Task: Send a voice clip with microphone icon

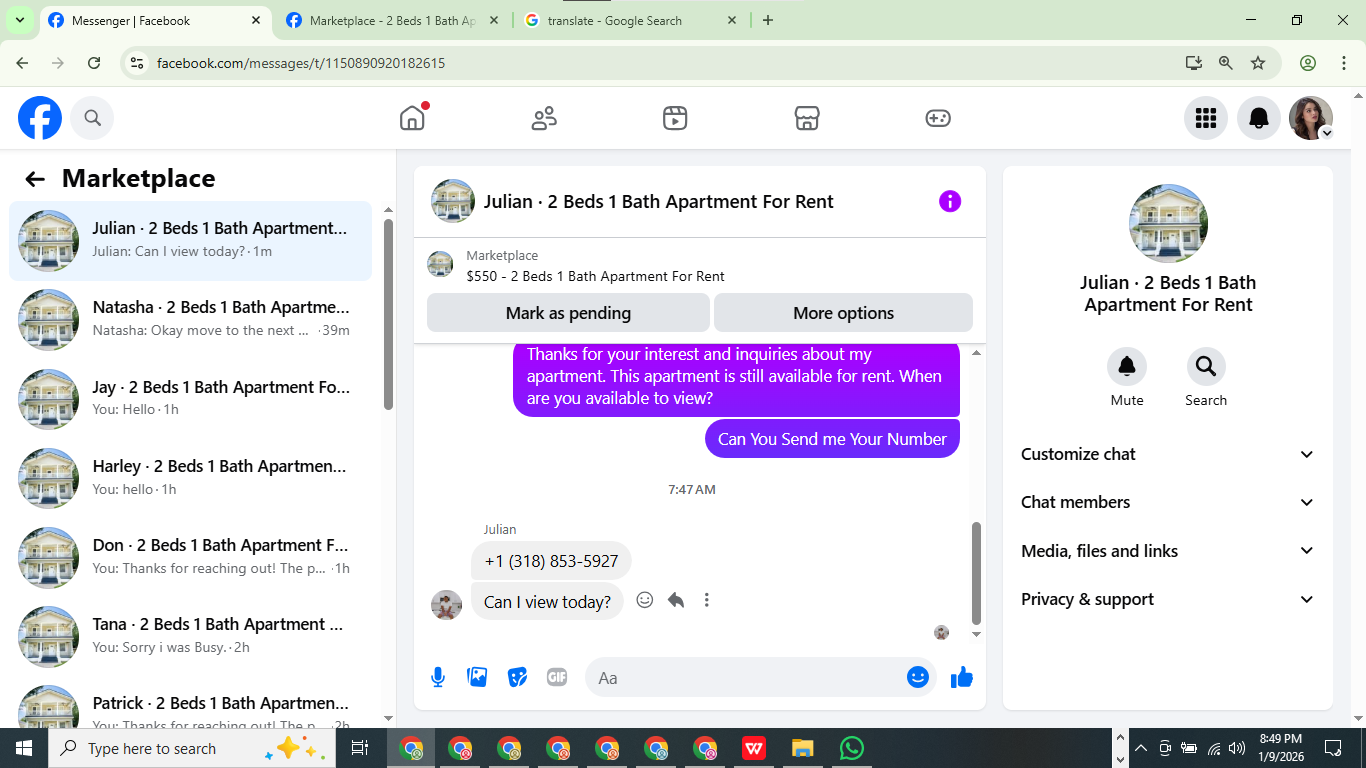Action: (438, 678)
